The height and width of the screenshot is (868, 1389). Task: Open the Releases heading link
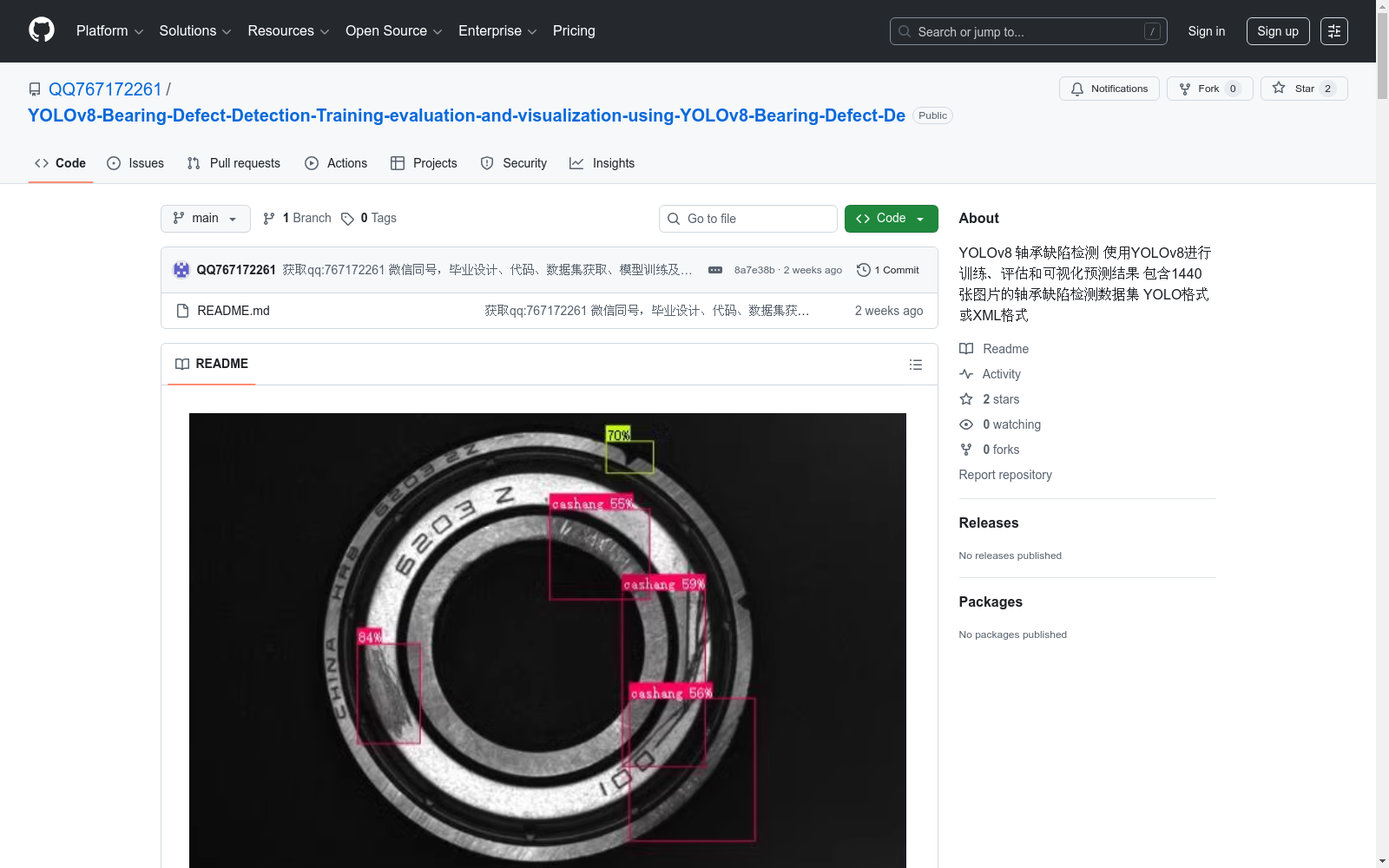point(989,523)
